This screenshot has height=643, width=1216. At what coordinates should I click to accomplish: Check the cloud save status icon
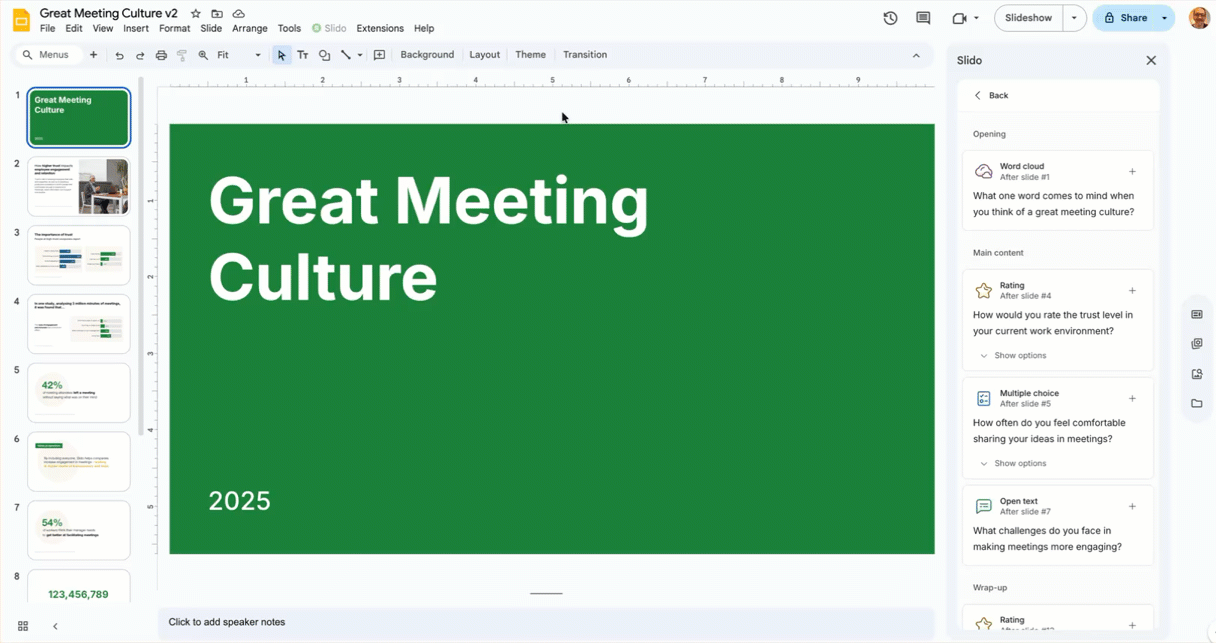(238, 14)
